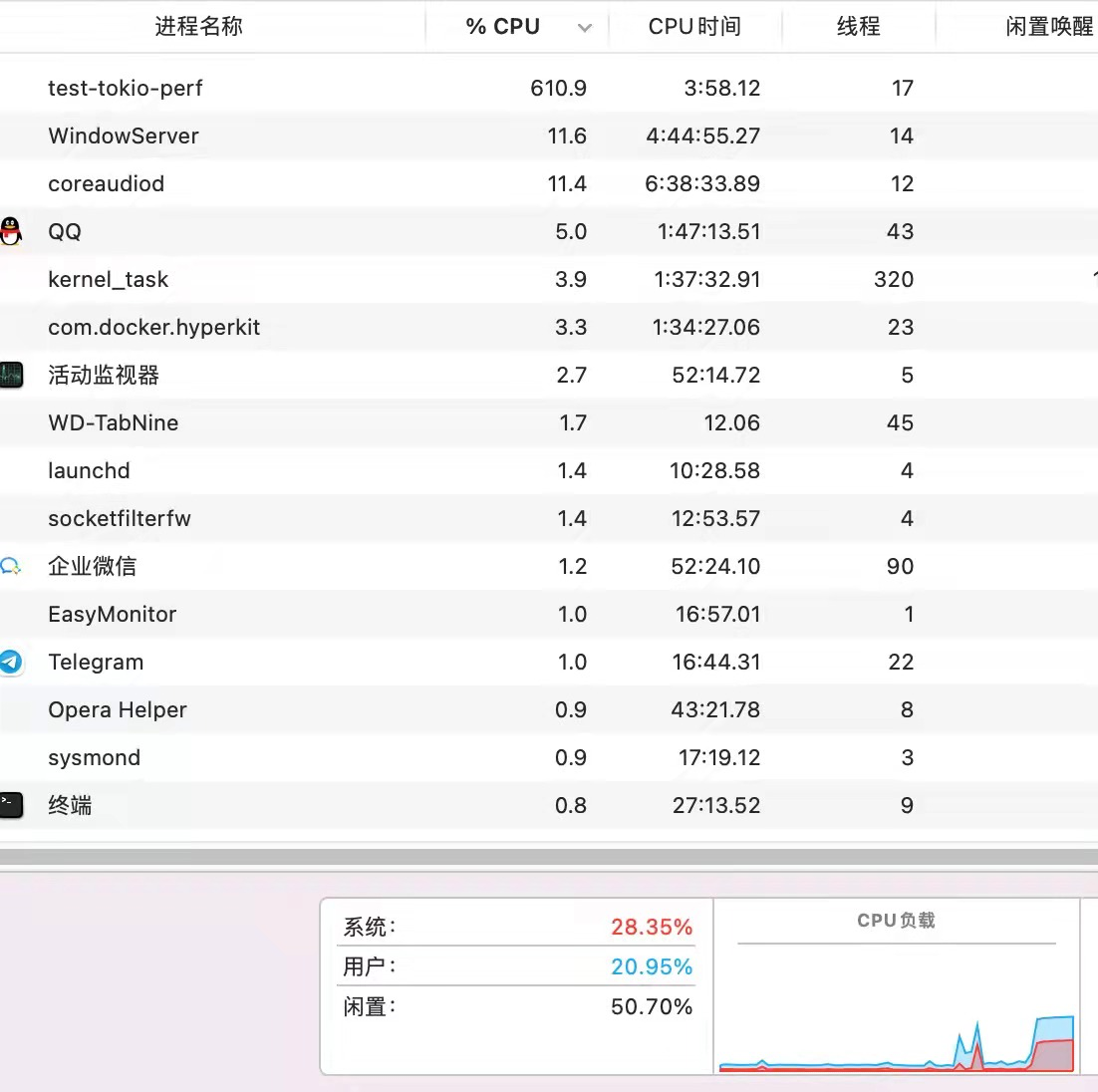The width and height of the screenshot is (1098, 1092).
Task: Select the coreaudiod process
Action: click(107, 183)
